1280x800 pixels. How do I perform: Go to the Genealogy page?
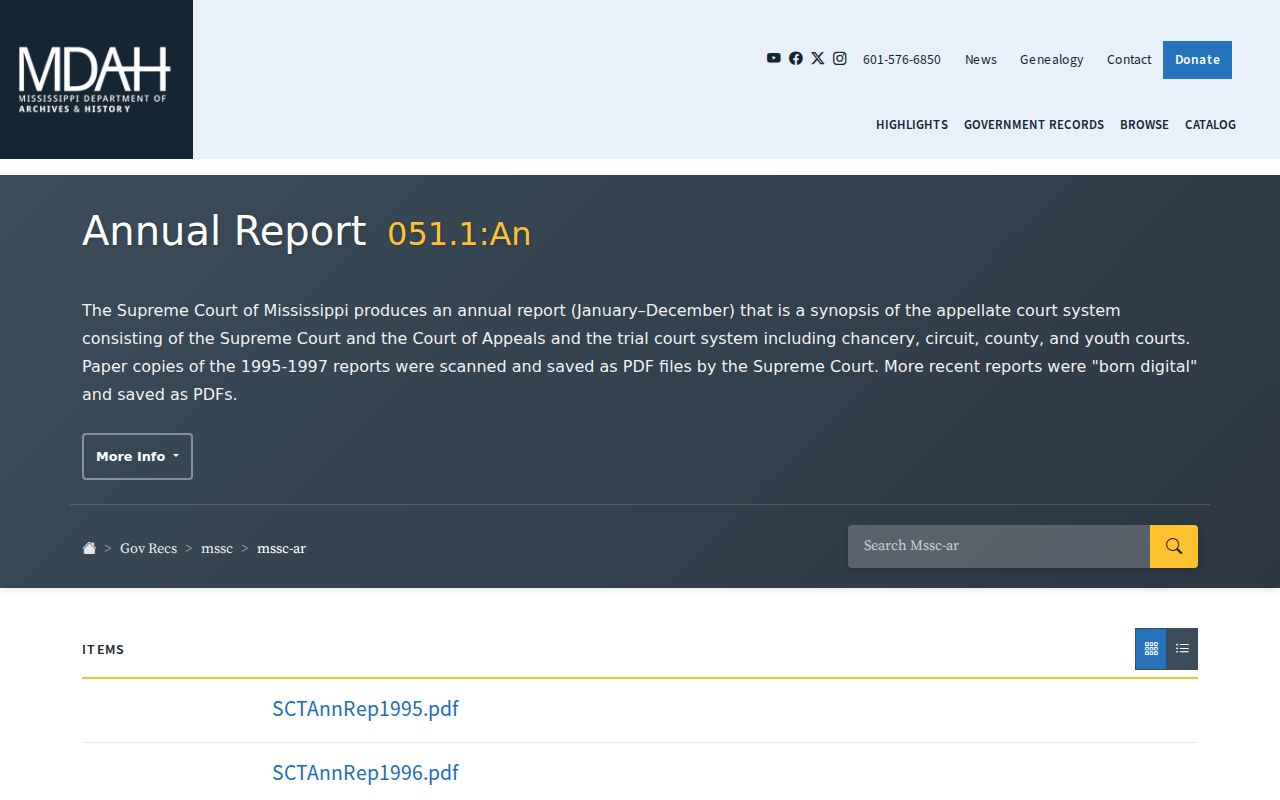(x=1051, y=59)
